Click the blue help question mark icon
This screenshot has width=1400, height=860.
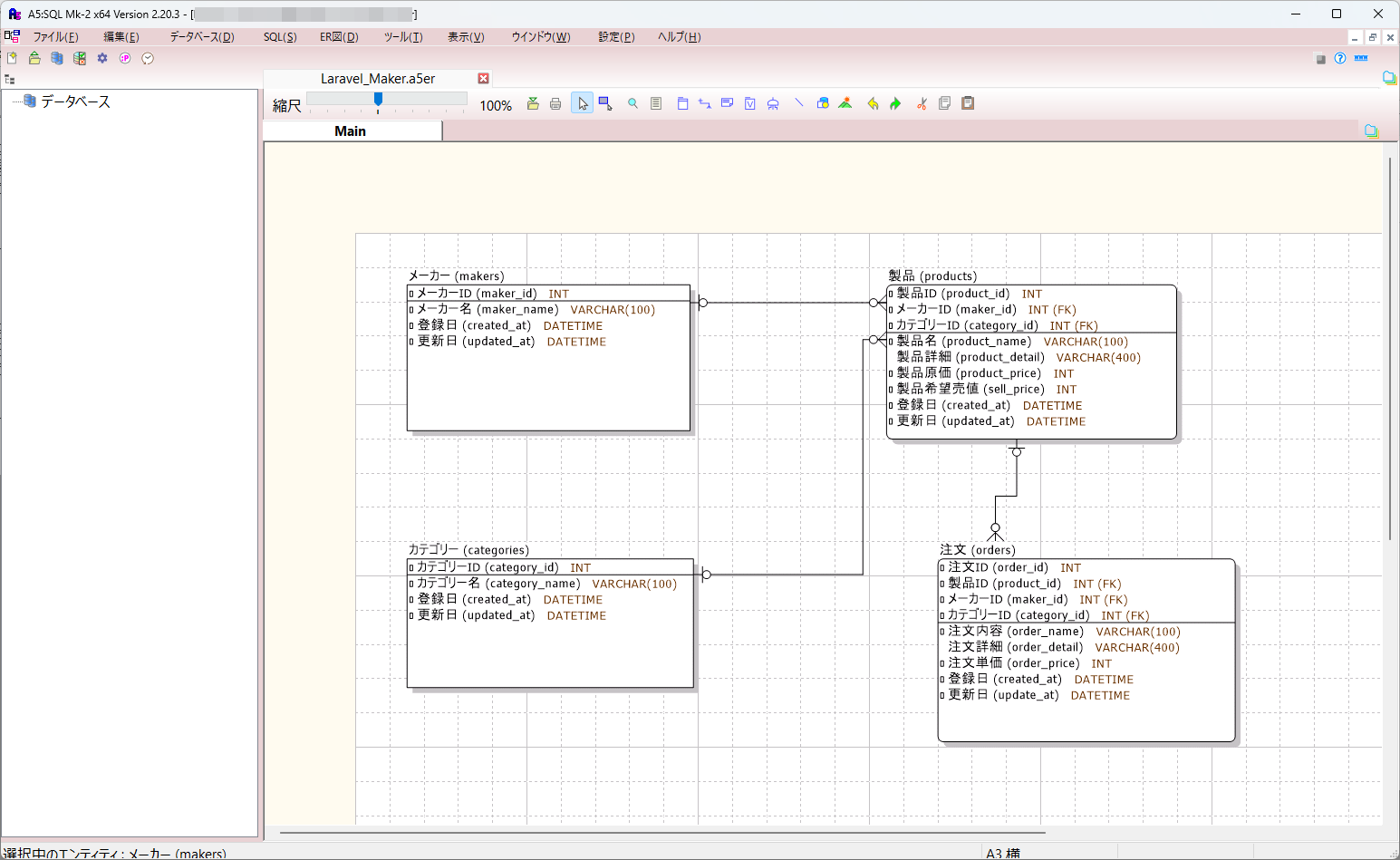coord(1340,58)
